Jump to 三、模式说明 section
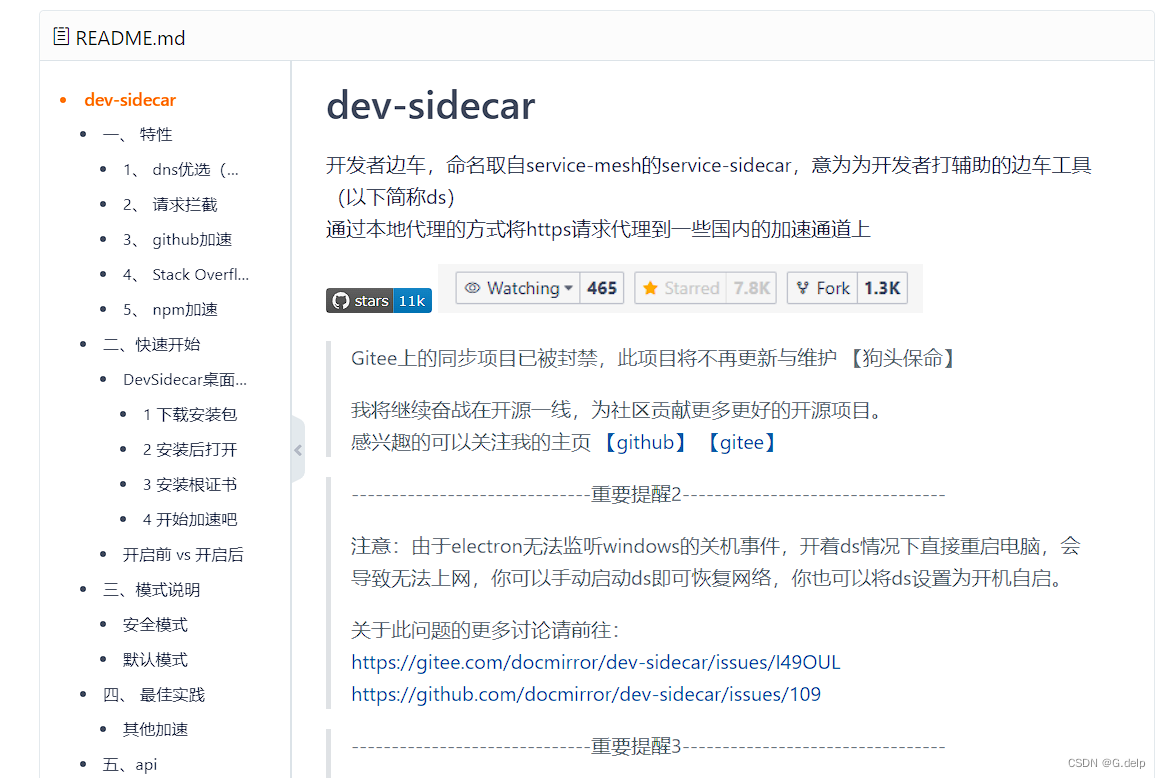 [x=152, y=590]
